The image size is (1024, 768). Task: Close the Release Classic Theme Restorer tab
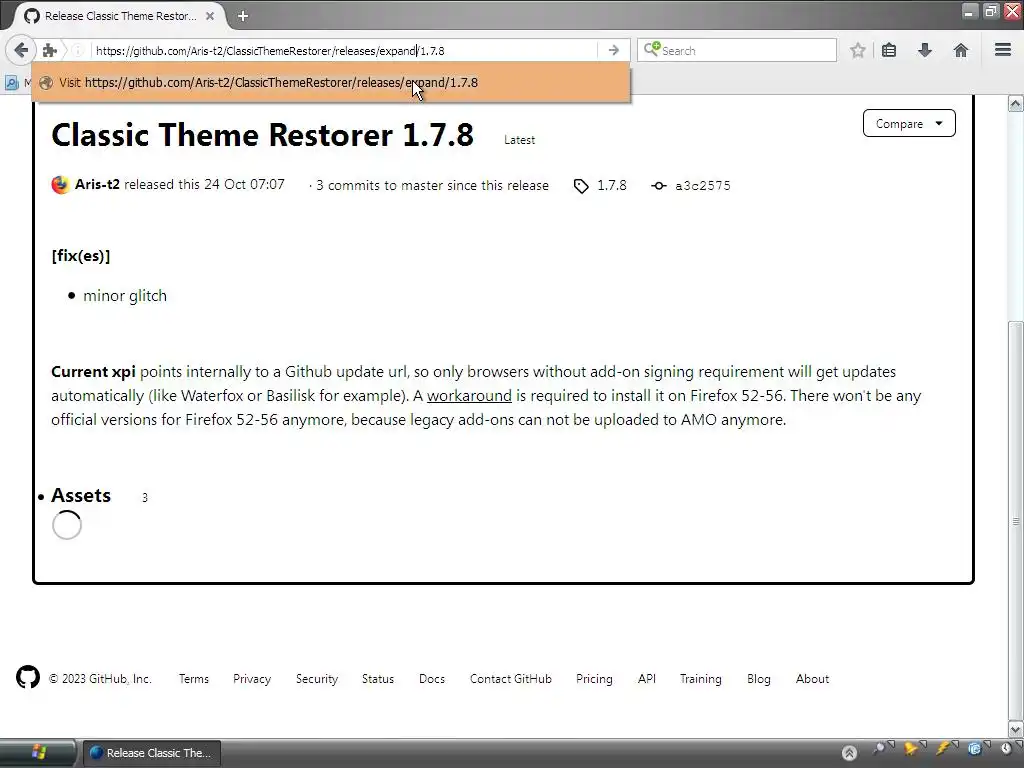[210, 16]
